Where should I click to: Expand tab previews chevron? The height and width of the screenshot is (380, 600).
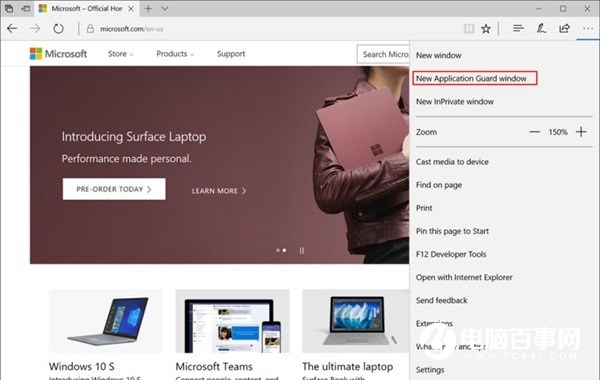pos(165,8)
